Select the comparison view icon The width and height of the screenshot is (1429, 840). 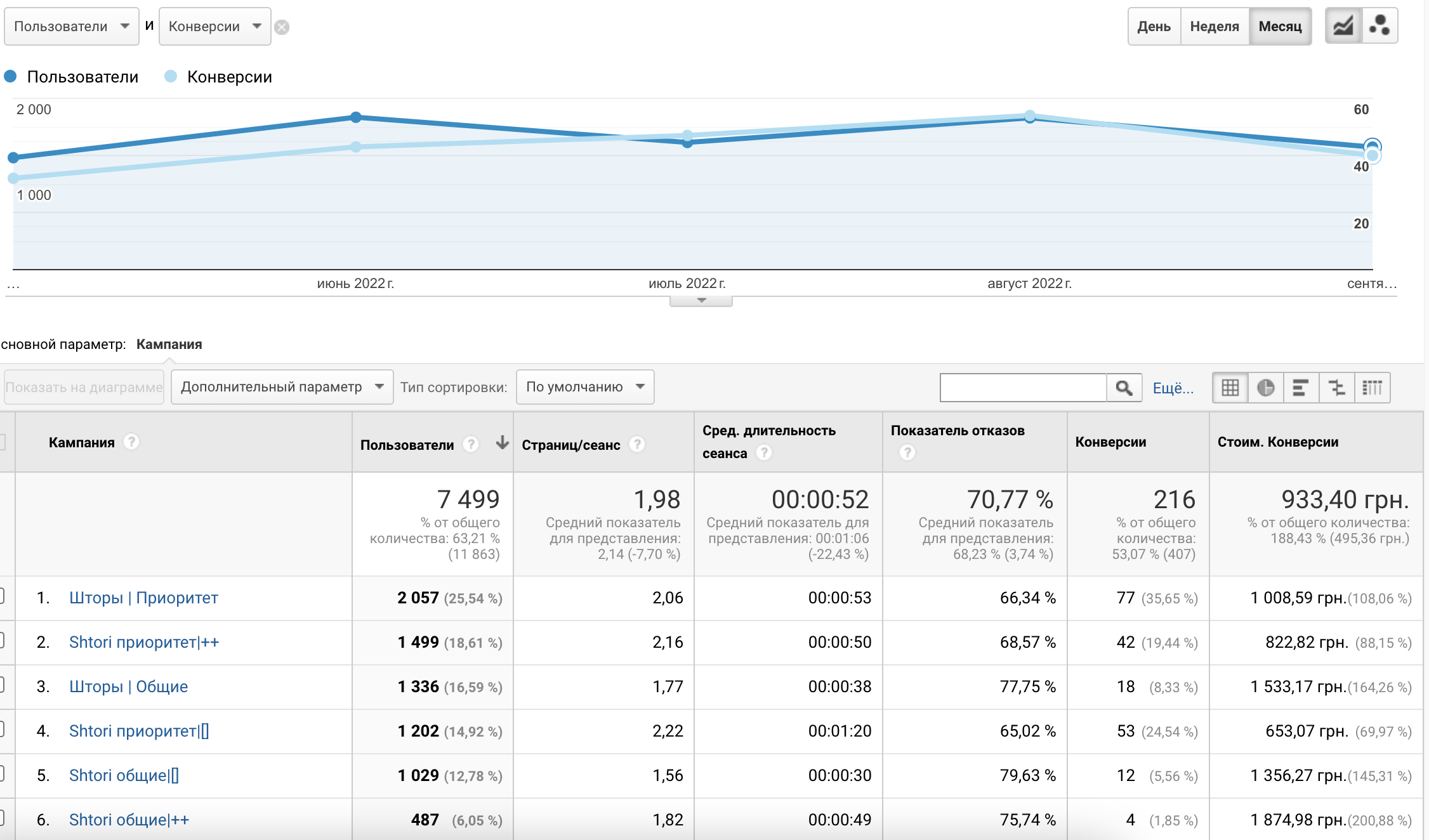pyautogui.click(x=1336, y=388)
